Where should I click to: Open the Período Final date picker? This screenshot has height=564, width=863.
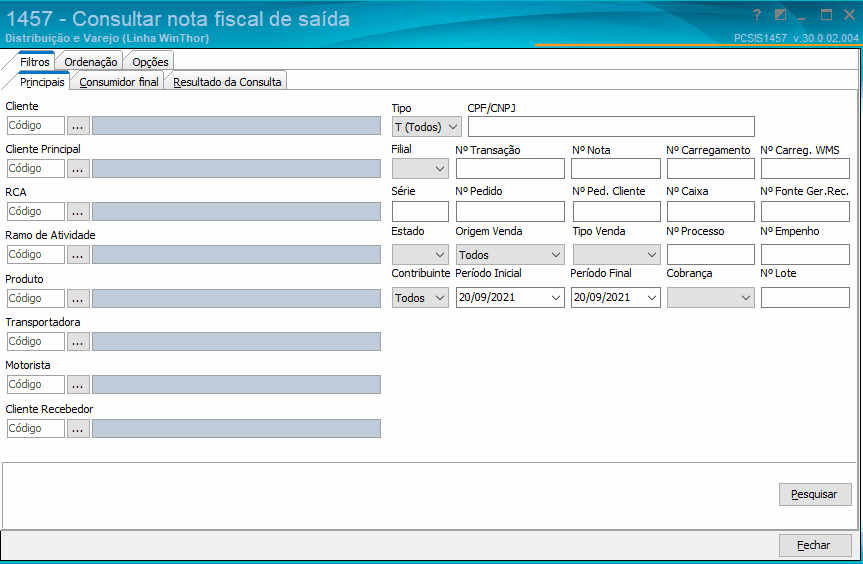click(616, 297)
